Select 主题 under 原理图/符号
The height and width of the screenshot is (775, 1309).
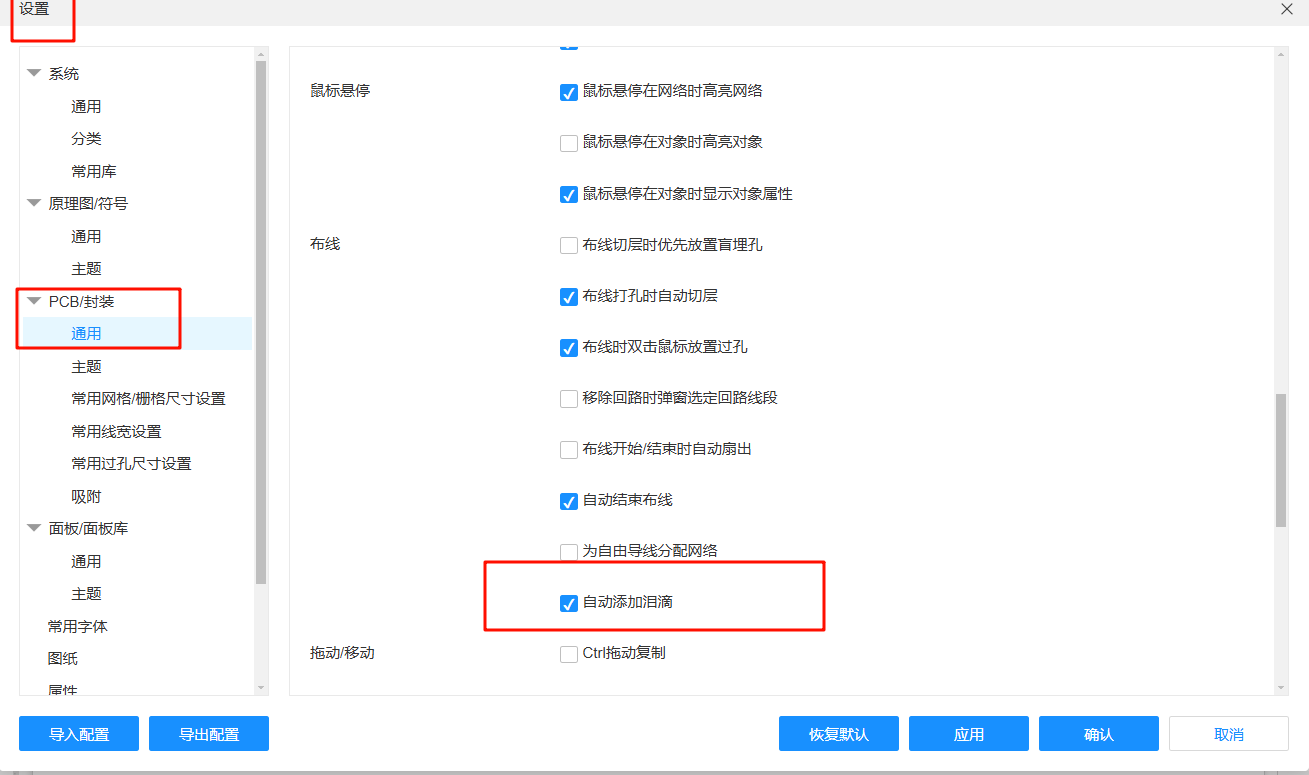86,269
